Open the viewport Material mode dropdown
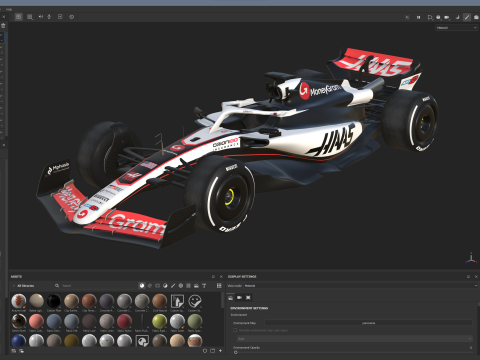The height and width of the screenshot is (360, 480). pyautogui.click(x=457, y=28)
